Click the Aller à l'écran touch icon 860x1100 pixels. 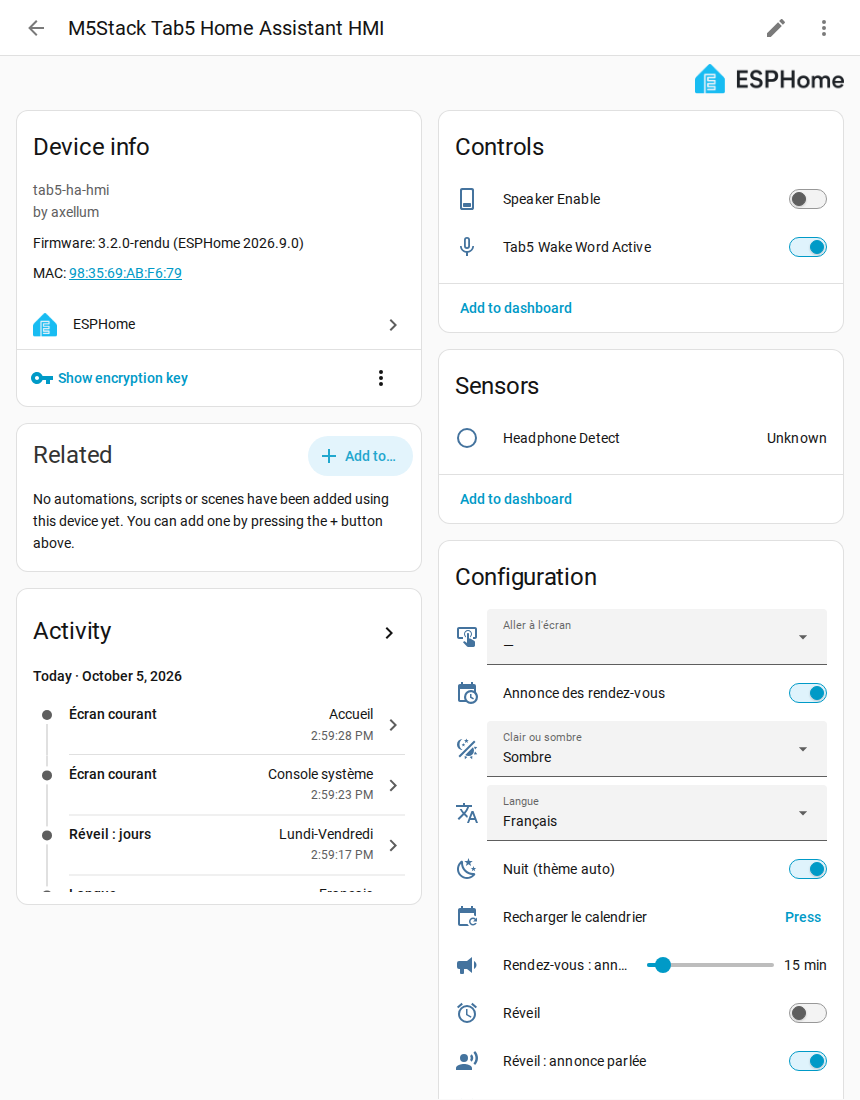(x=466, y=637)
